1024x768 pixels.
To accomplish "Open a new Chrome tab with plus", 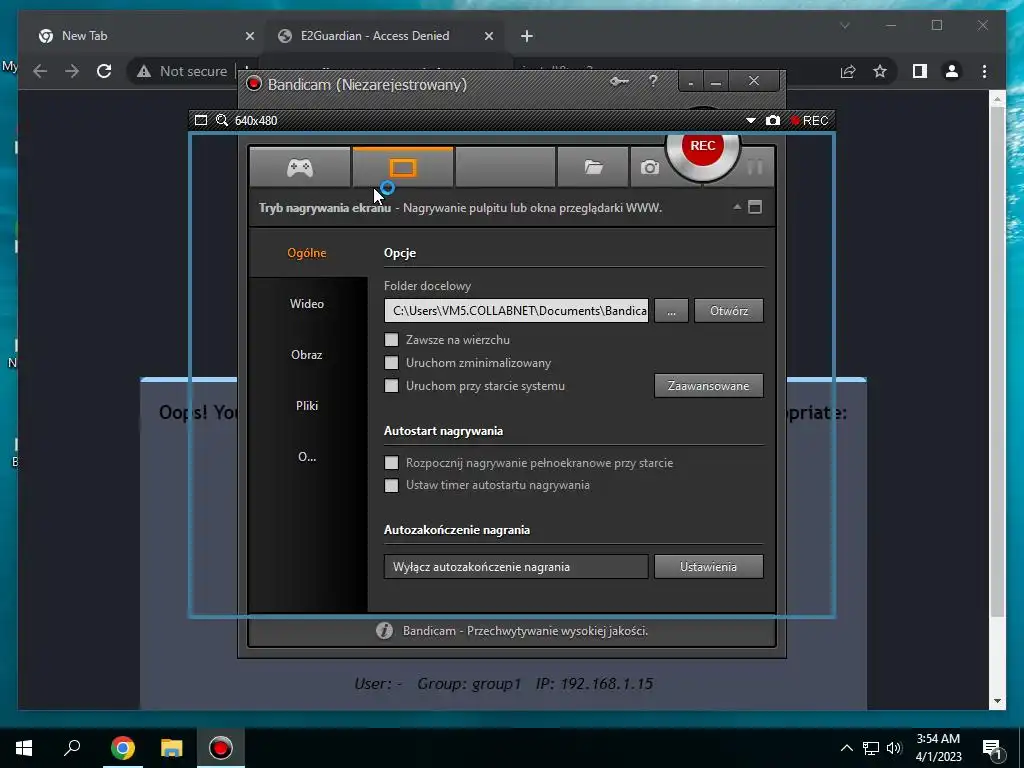I will coord(527,36).
